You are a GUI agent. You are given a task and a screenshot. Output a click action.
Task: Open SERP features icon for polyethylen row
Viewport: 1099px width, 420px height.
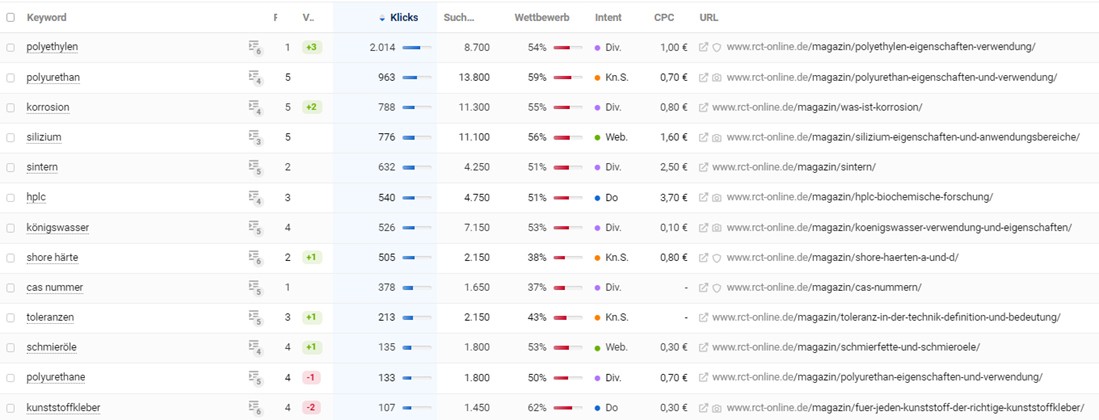tap(255, 48)
